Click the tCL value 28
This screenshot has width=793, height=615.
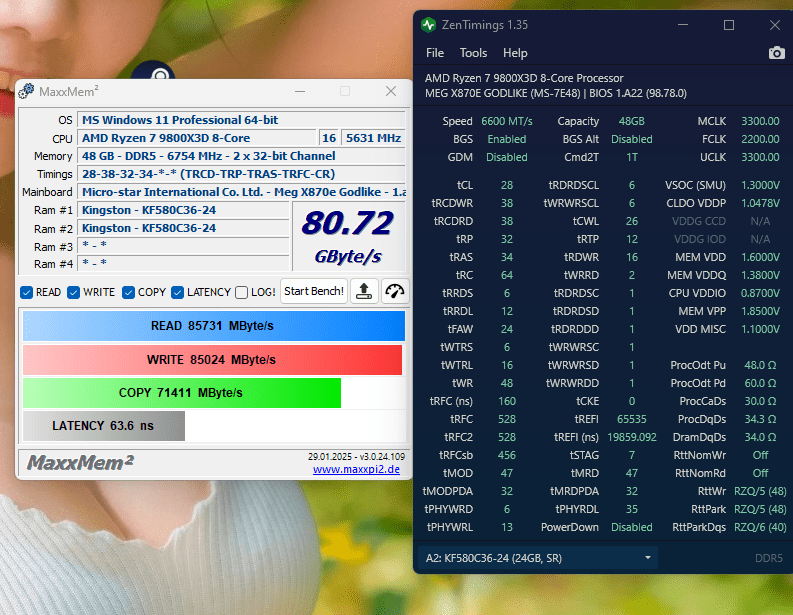point(507,185)
